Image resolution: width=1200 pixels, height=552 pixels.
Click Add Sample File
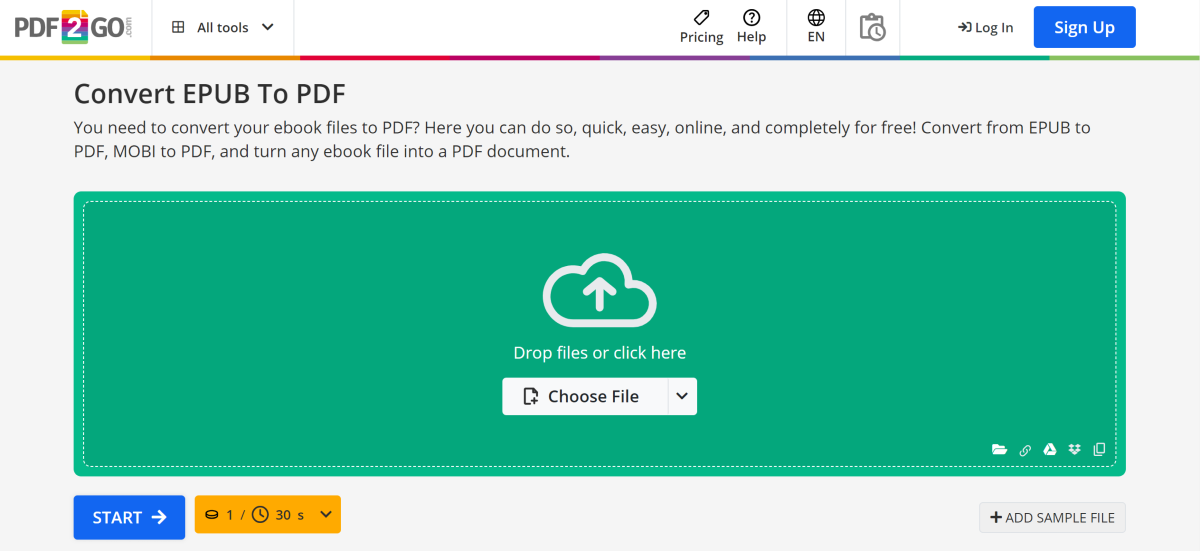(x=1052, y=517)
